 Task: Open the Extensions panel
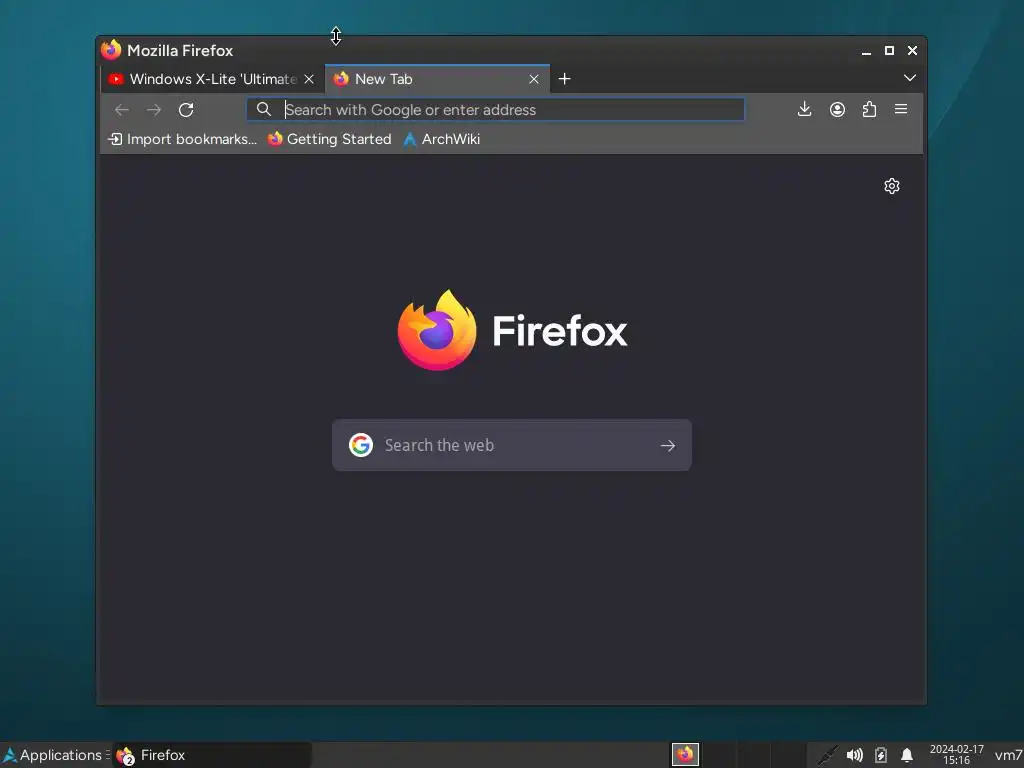coord(869,109)
